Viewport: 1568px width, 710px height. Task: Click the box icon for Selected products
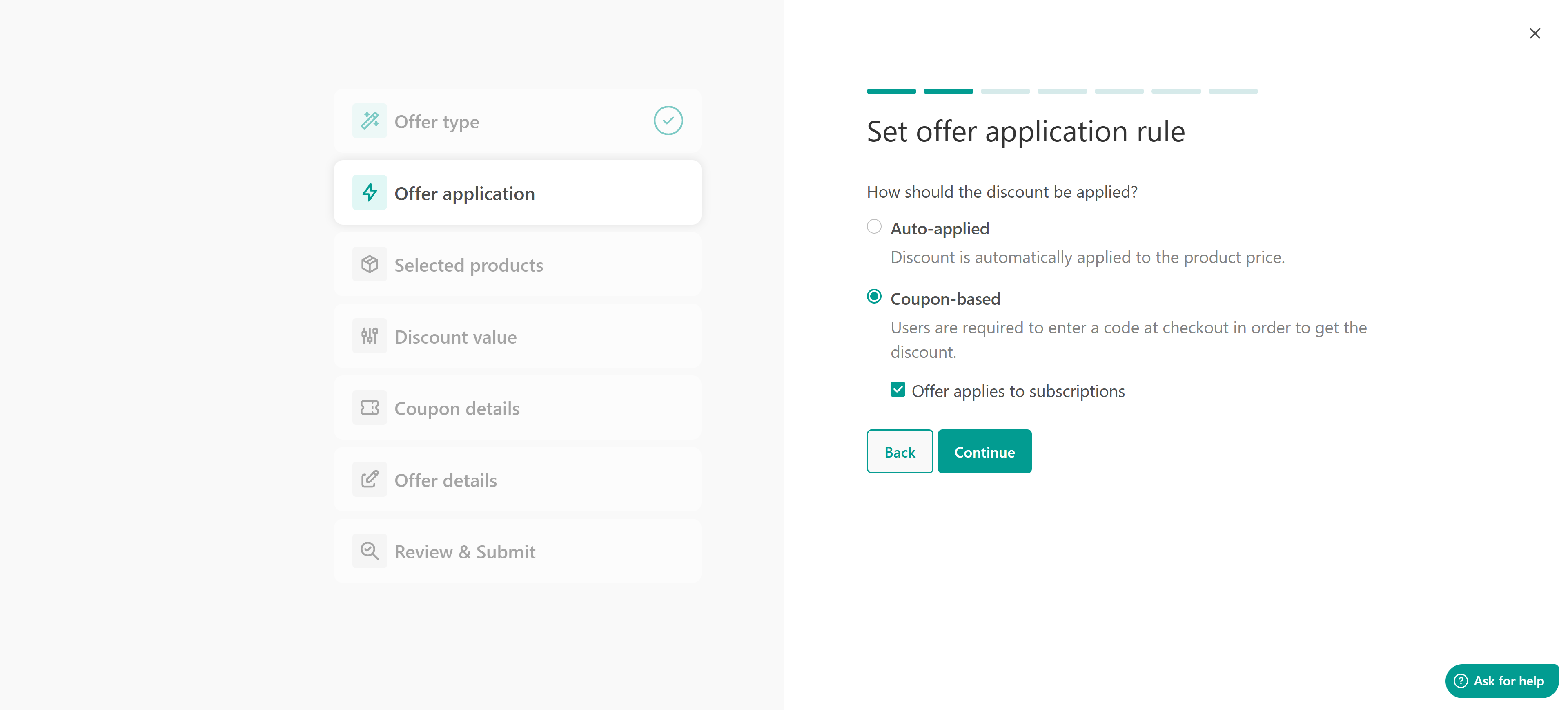pos(370,264)
